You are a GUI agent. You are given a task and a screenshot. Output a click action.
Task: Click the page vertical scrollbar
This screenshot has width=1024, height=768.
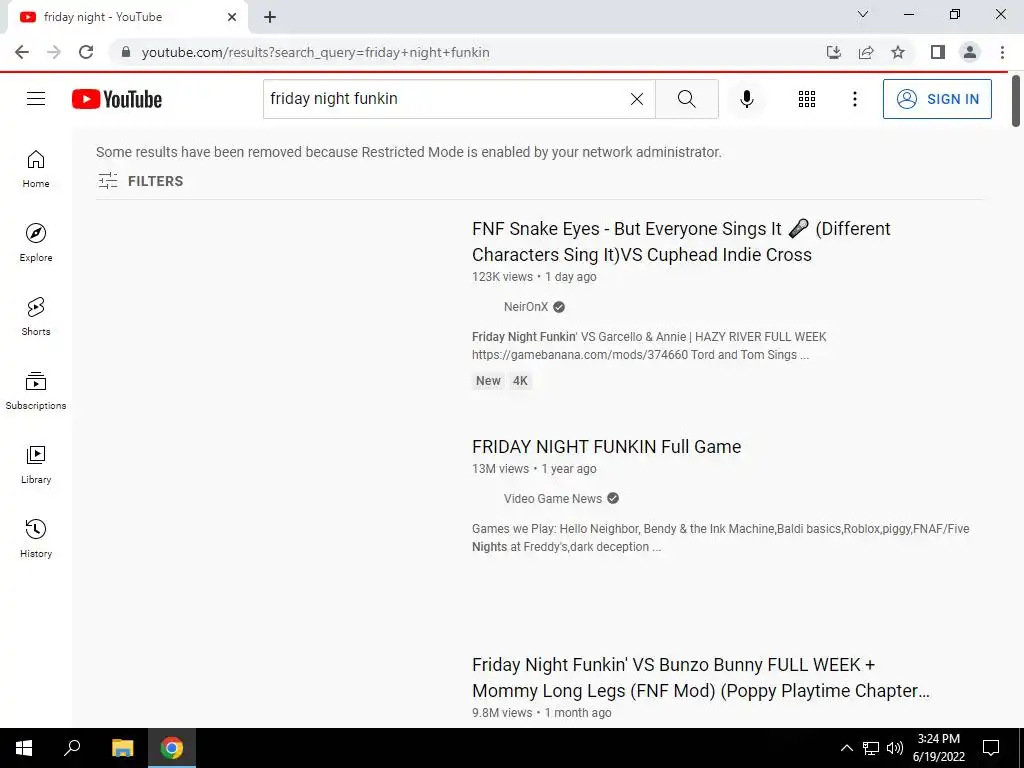pyautogui.click(x=1016, y=101)
